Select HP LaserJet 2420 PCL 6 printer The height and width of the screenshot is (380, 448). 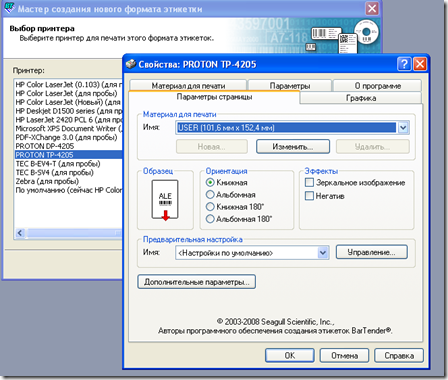pyautogui.click(x=69, y=120)
